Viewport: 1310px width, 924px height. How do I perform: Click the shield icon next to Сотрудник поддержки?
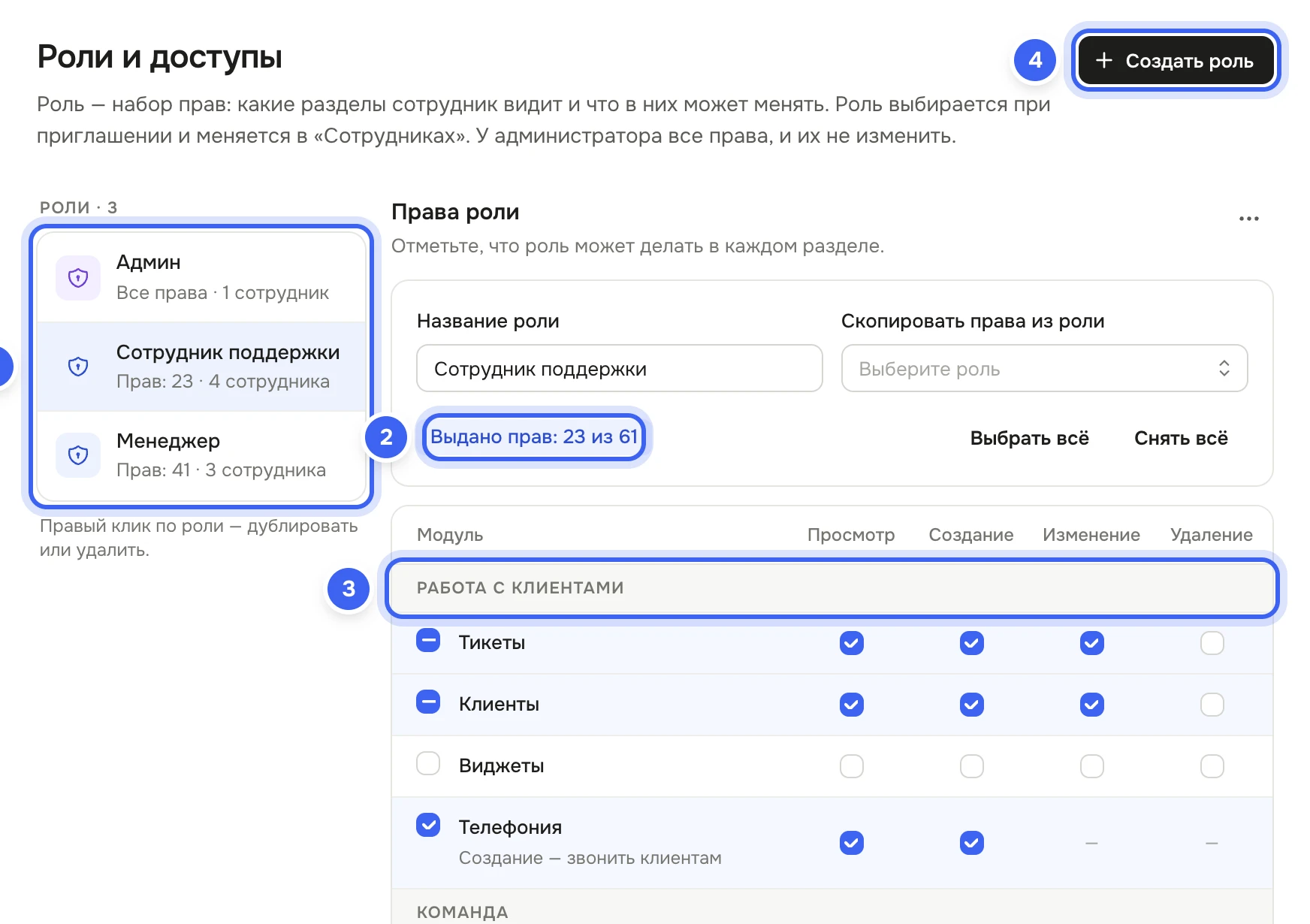(78, 367)
